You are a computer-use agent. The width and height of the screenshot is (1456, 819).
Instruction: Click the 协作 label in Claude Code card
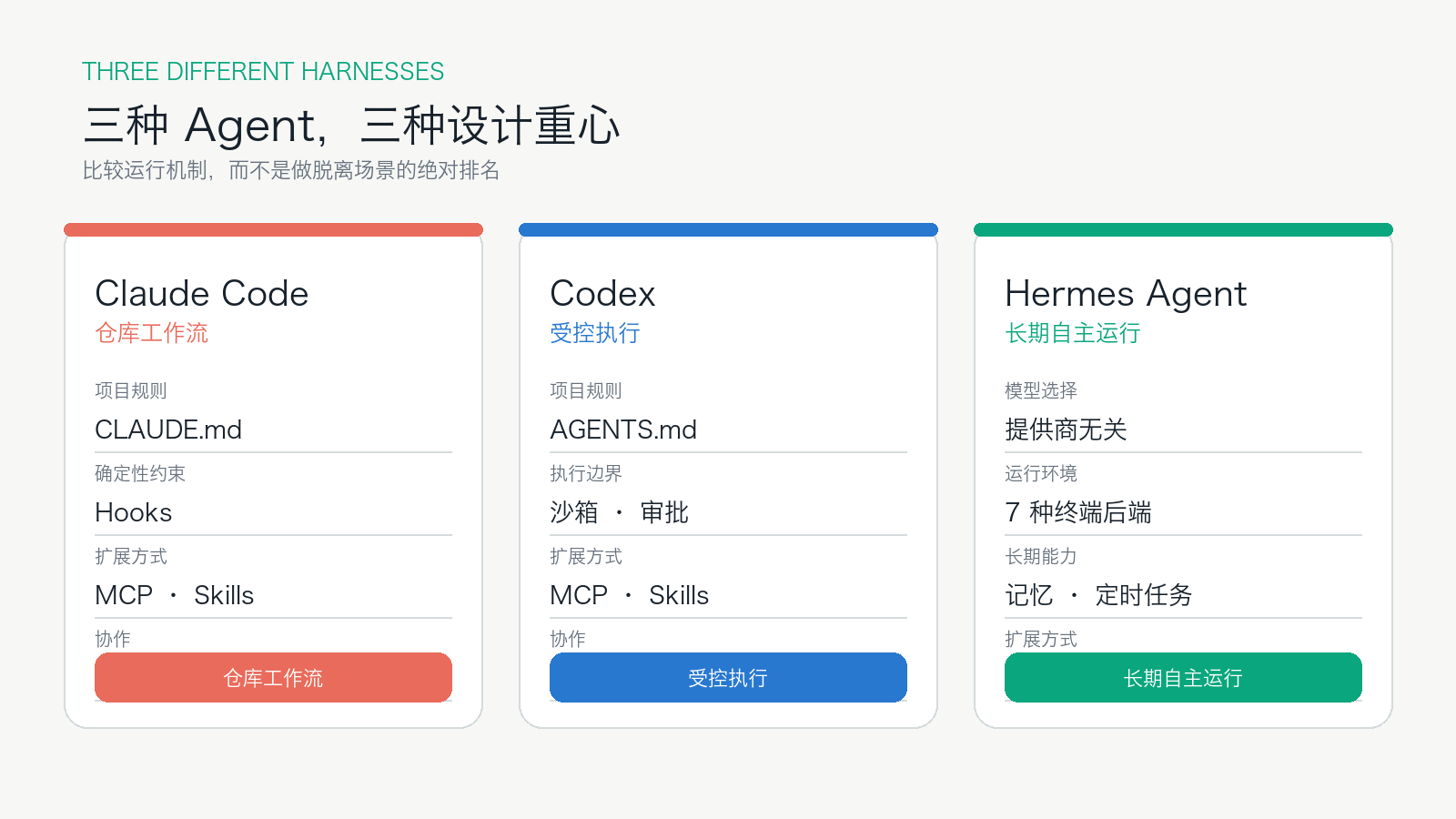[x=113, y=639]
